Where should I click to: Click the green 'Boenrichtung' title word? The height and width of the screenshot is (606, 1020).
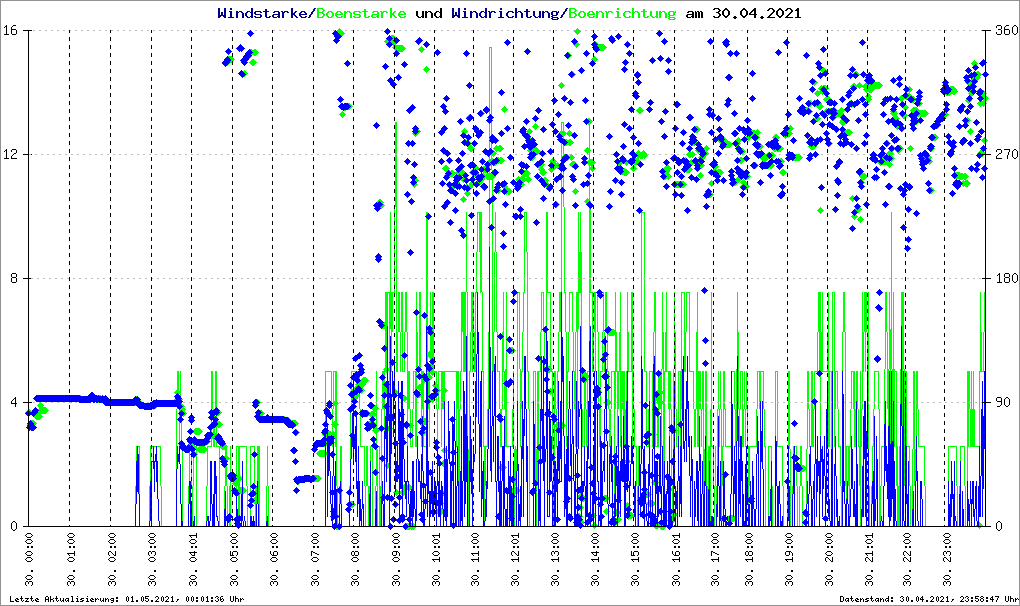coord(621,13)
